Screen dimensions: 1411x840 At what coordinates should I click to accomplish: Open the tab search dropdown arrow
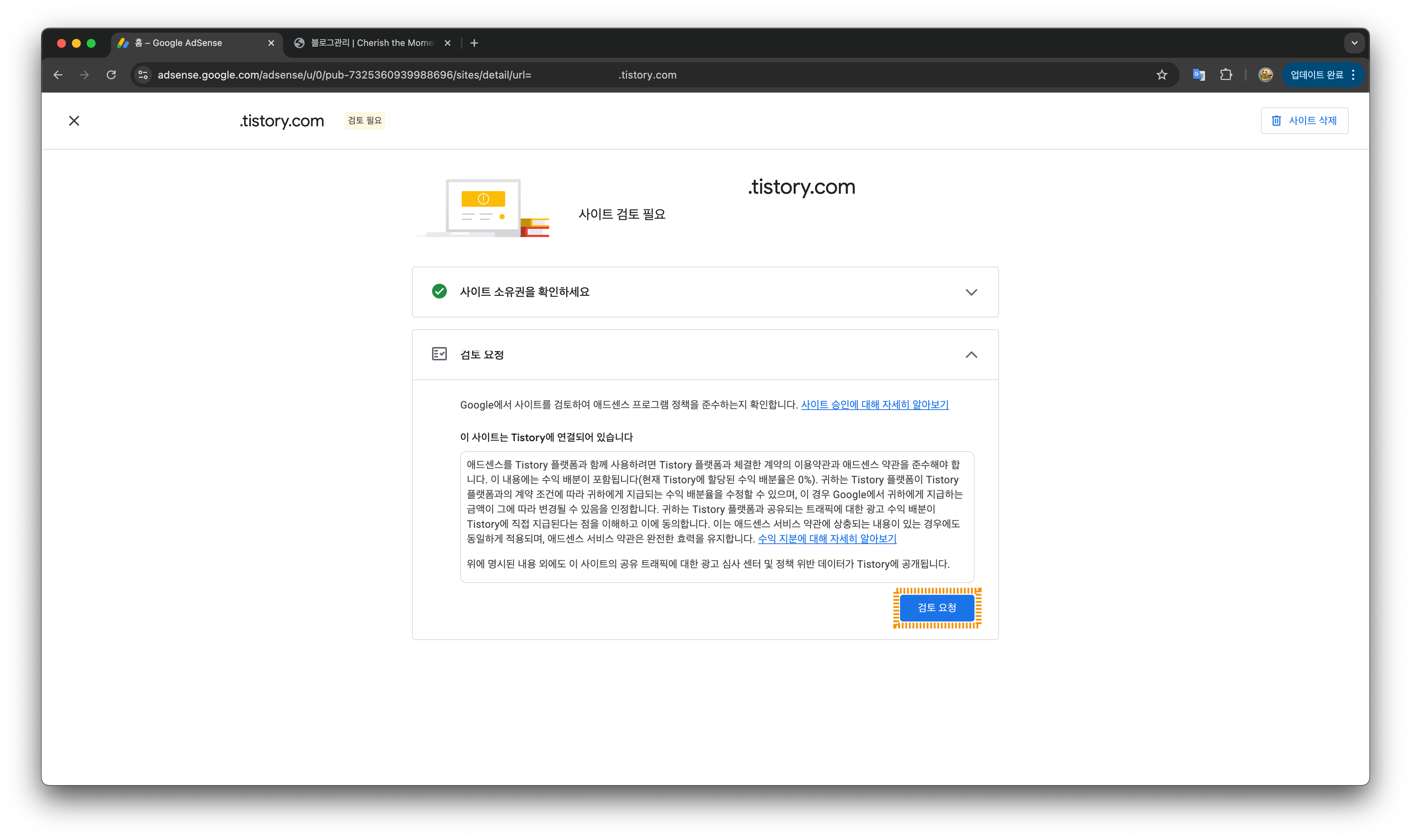(x=1354, y=43)
